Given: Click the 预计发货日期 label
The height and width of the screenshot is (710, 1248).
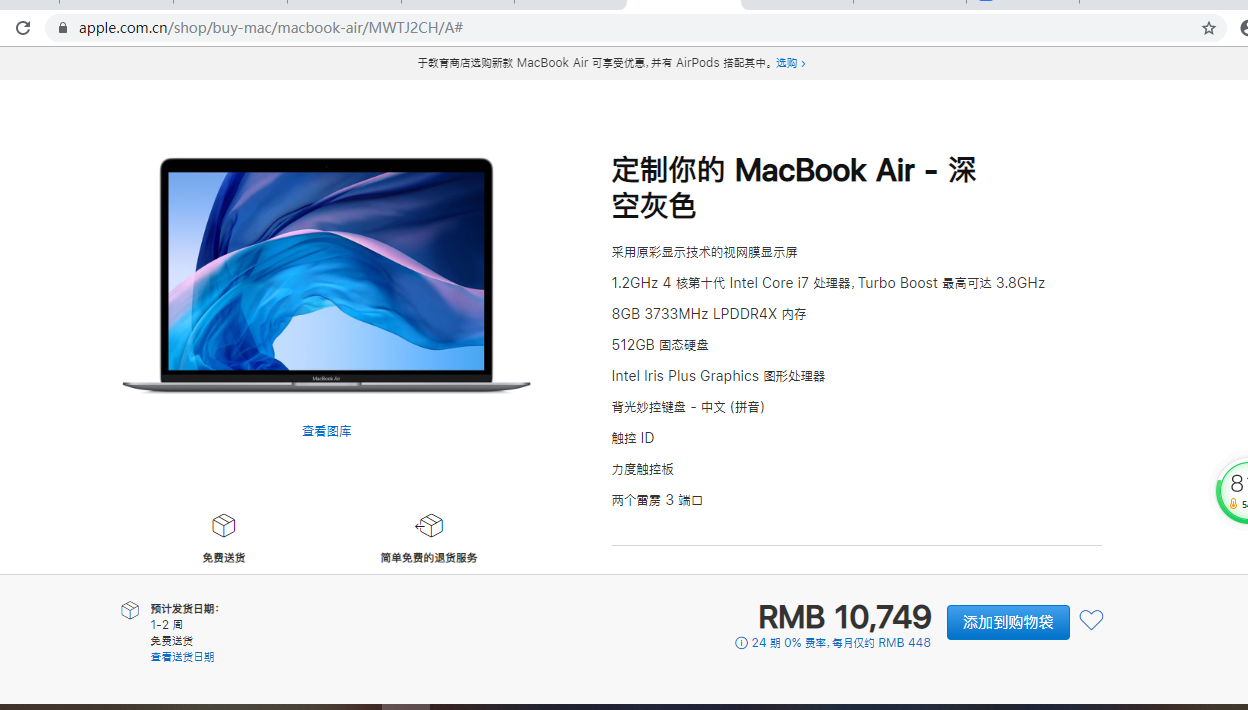Looking at the screenshot, I should (x=184, y=609).
